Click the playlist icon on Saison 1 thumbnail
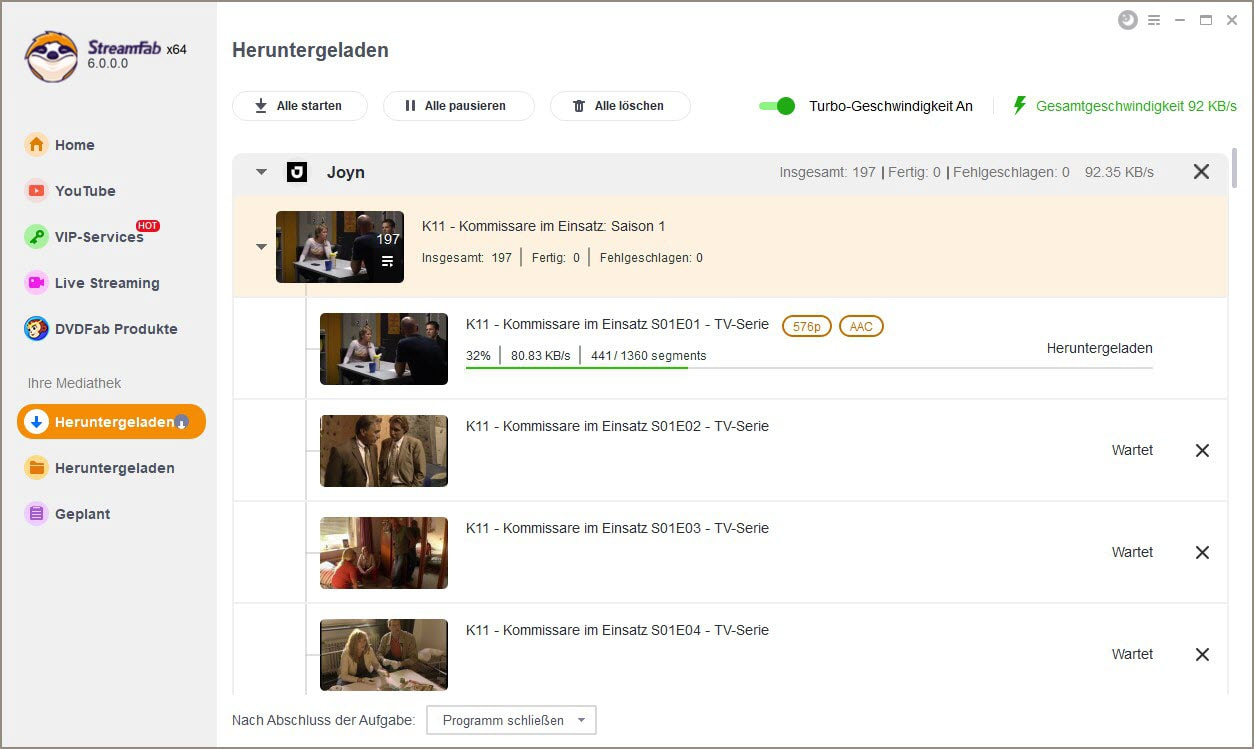This screenshot has width=1254, height=749. pos(388,262)
